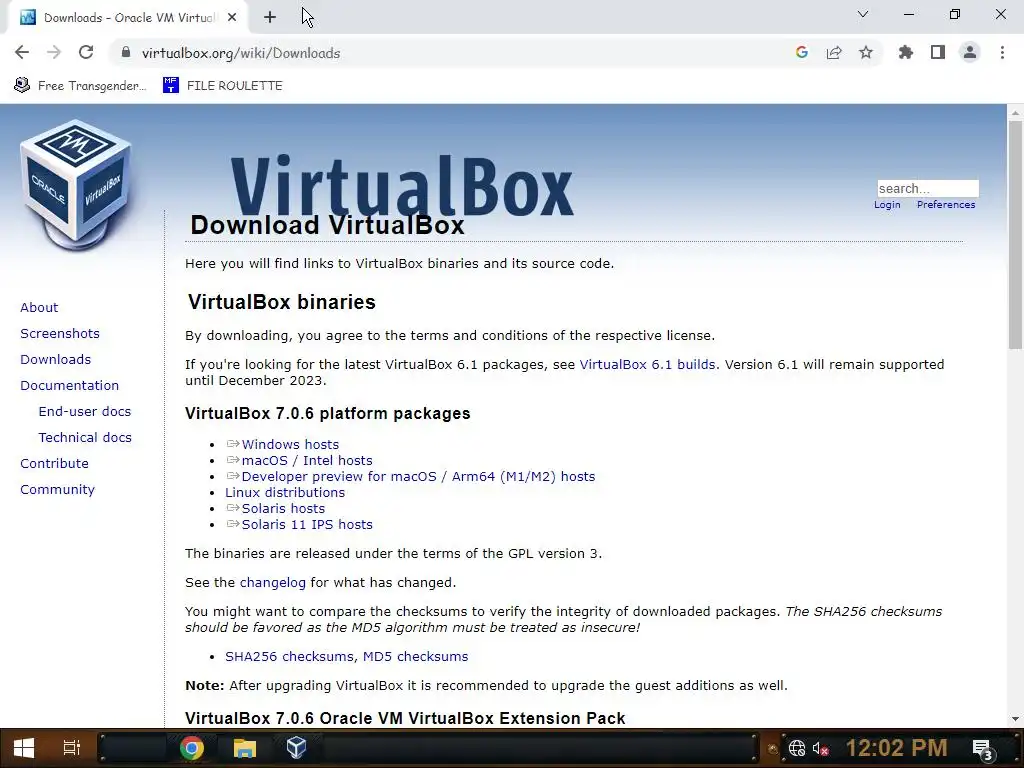The image size is (1024, 768).
Task: Toggle the browser side panel icon
Action: click(938, 53)
